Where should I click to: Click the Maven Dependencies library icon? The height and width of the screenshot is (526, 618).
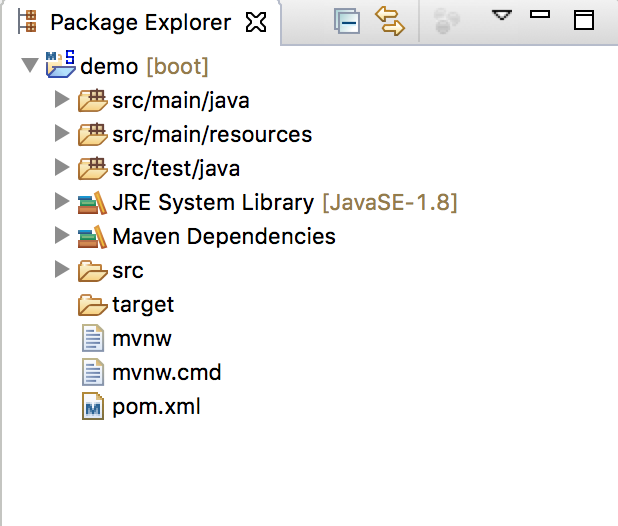click(92, 236)
